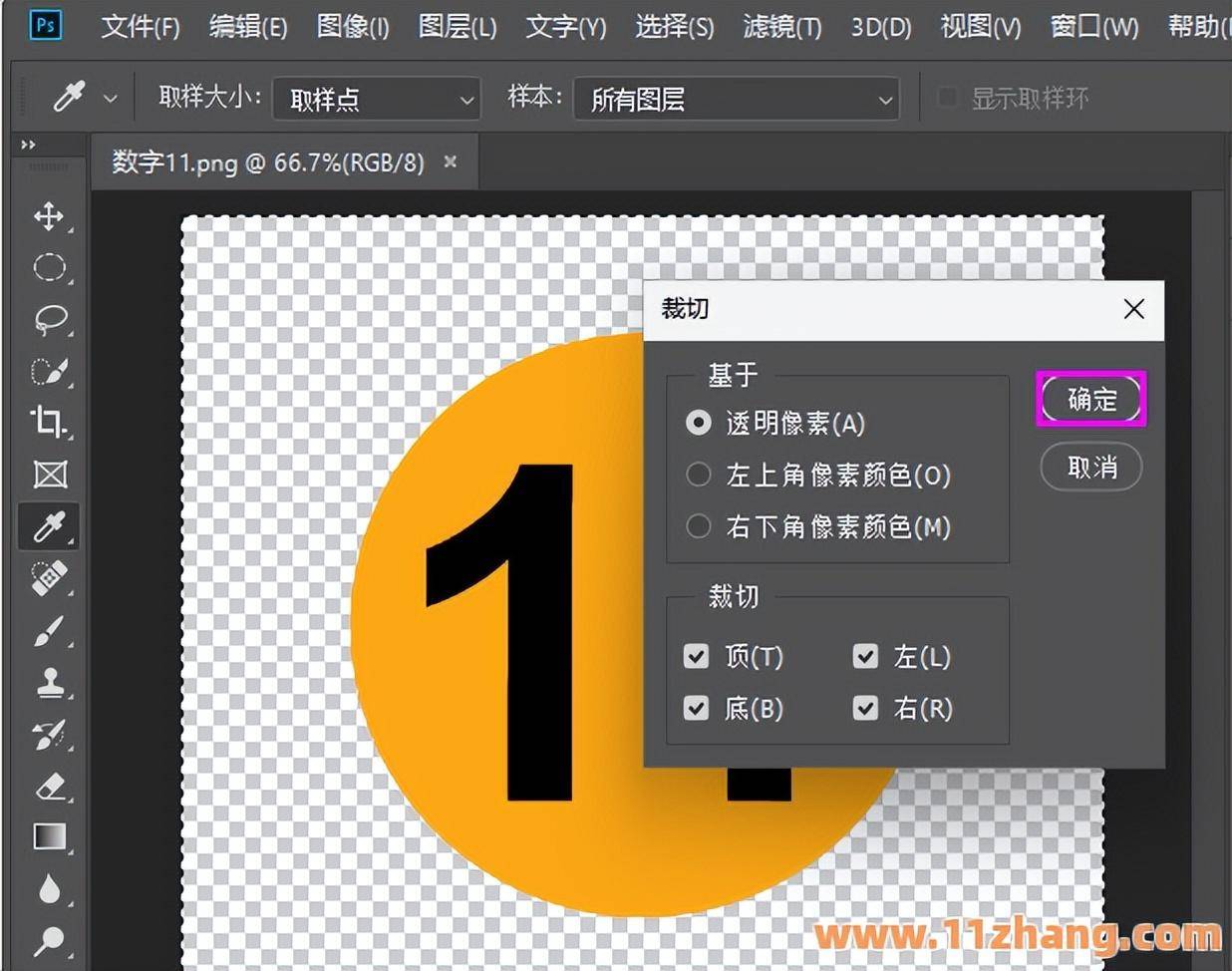Select the Eyedropper tool in toolbar
Viewport: 1232px width, 971px height.
49,525
